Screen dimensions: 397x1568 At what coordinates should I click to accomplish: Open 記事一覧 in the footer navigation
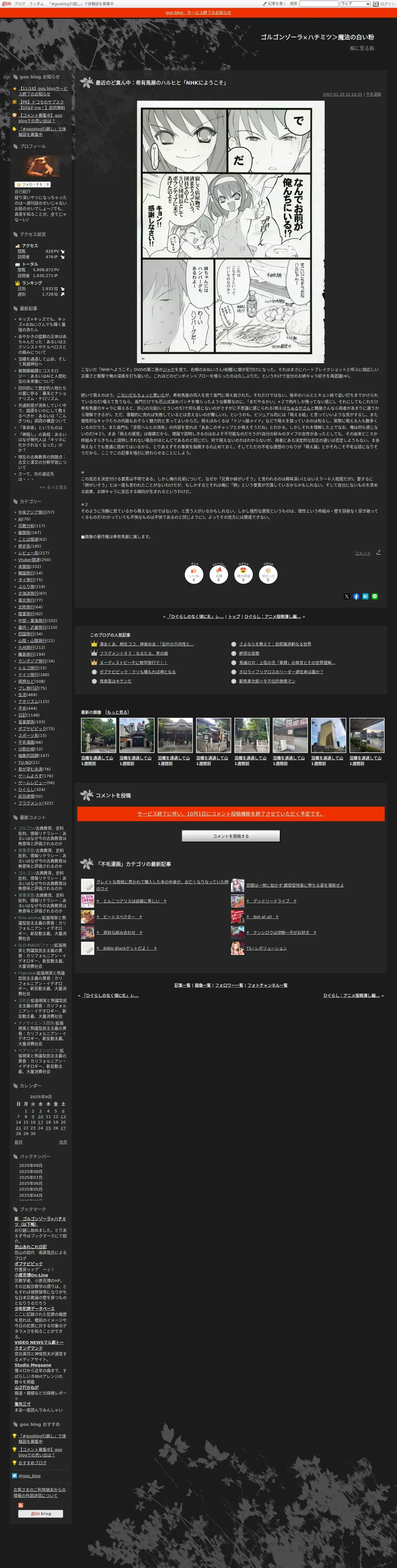click(x=182, y=985)
